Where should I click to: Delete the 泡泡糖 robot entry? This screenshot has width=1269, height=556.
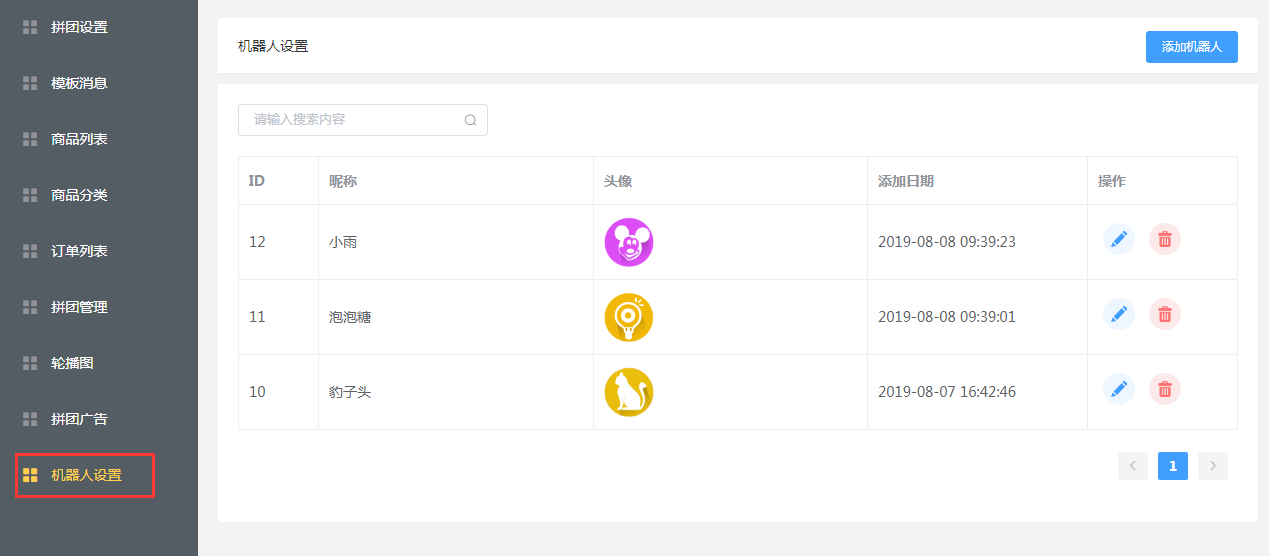pos(1165,314)
